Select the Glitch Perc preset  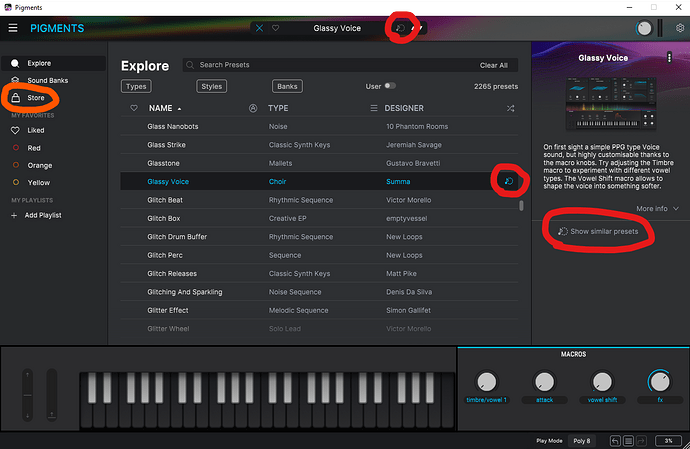(319, 255)
